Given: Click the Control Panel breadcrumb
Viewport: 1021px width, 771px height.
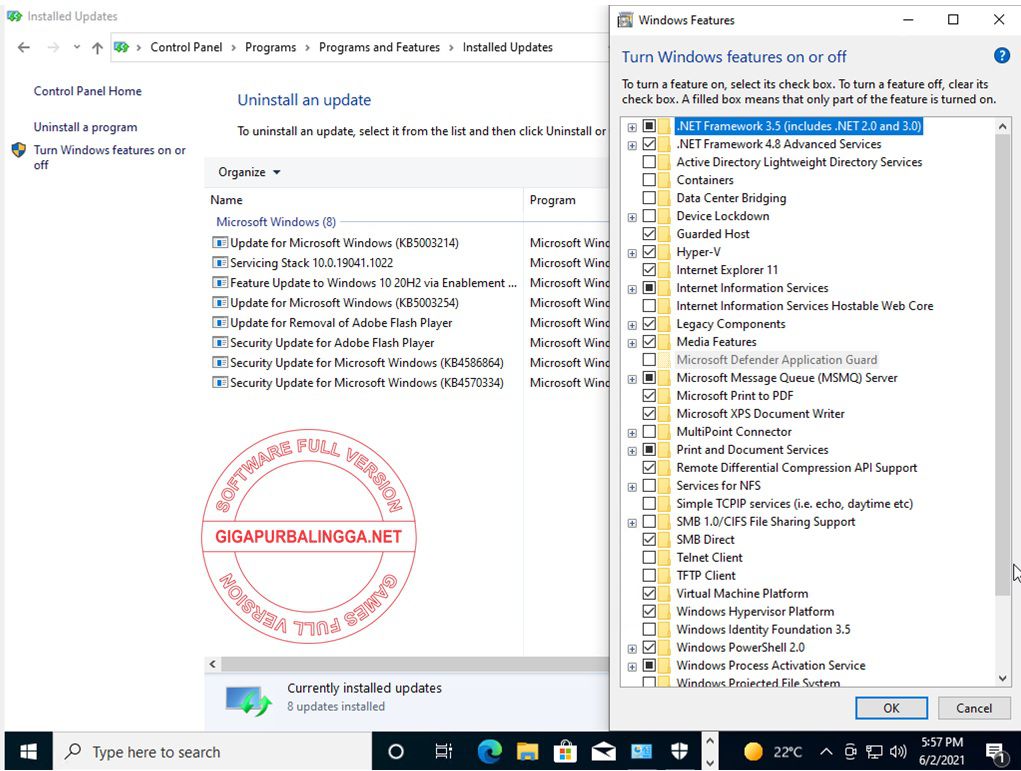Looking at the screenshot, I should click(x=186, y=48).
